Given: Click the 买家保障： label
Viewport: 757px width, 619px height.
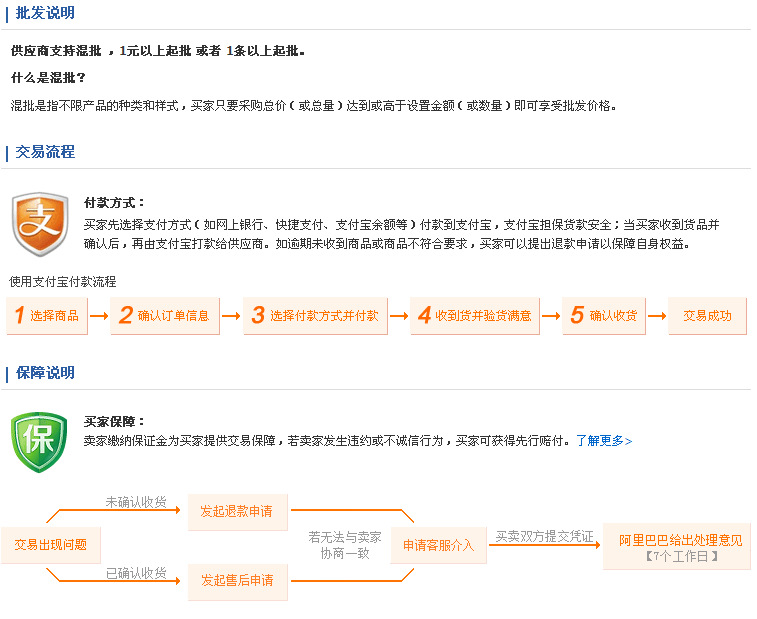Looking at the screenshot, I should [114, 422].
